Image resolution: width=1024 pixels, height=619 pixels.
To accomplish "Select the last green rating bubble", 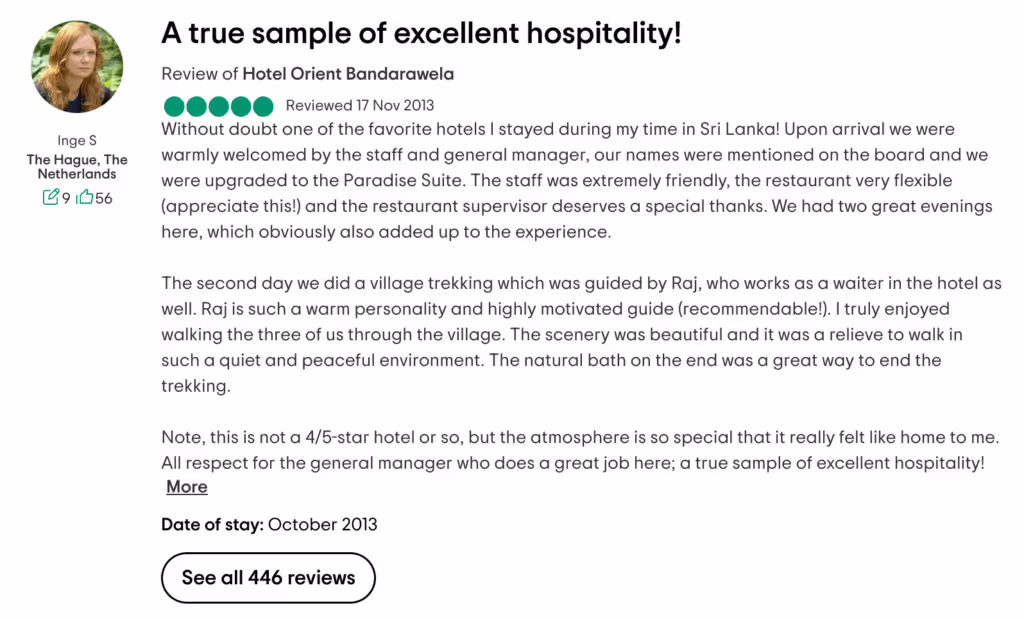I will tap(262, 105).
